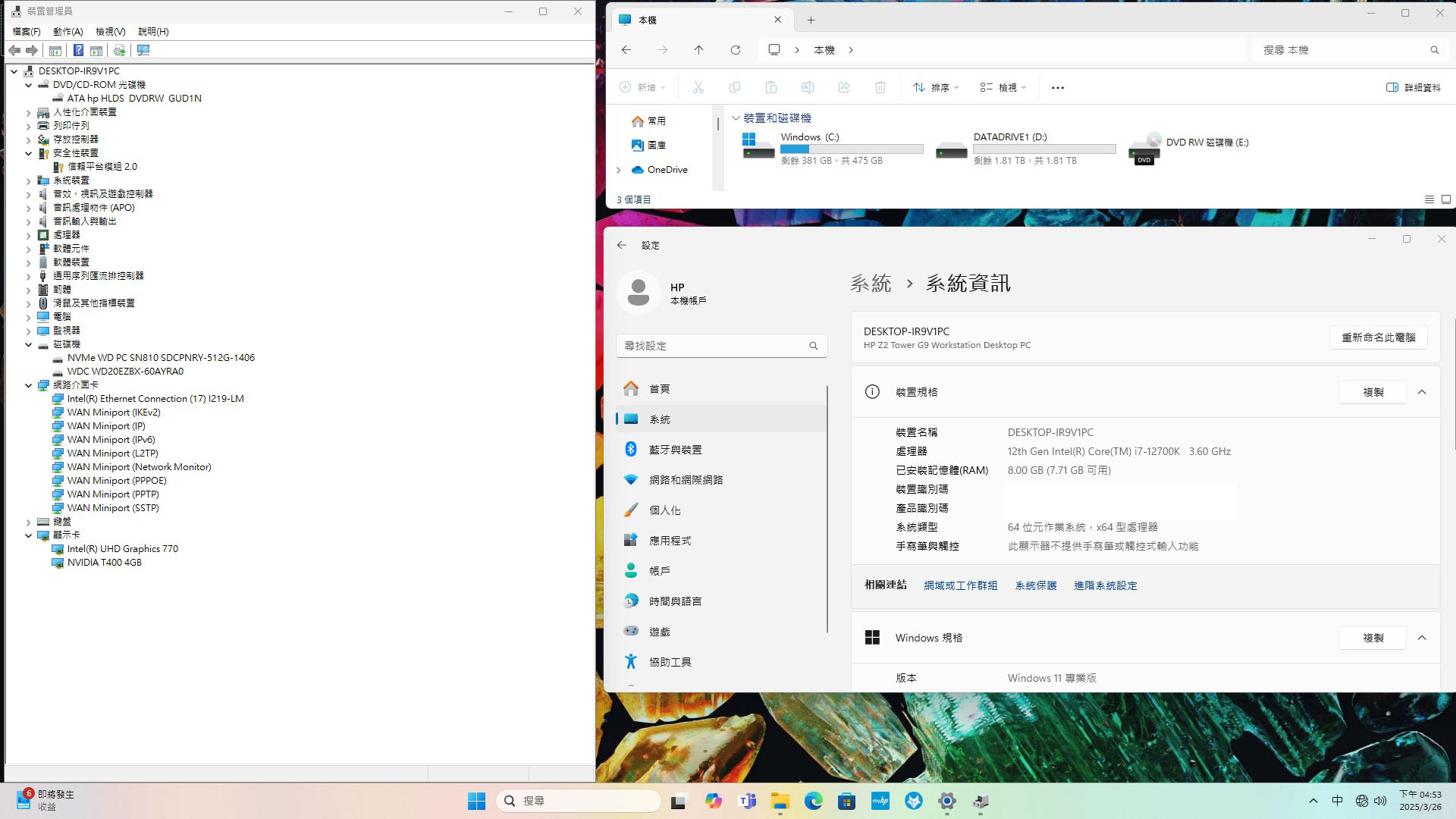Select Intel(R) Ethernet Connection I219-LM adapter
This screenshot has height=819, width=1456.
pyautogui.click(x=155, y=399)
